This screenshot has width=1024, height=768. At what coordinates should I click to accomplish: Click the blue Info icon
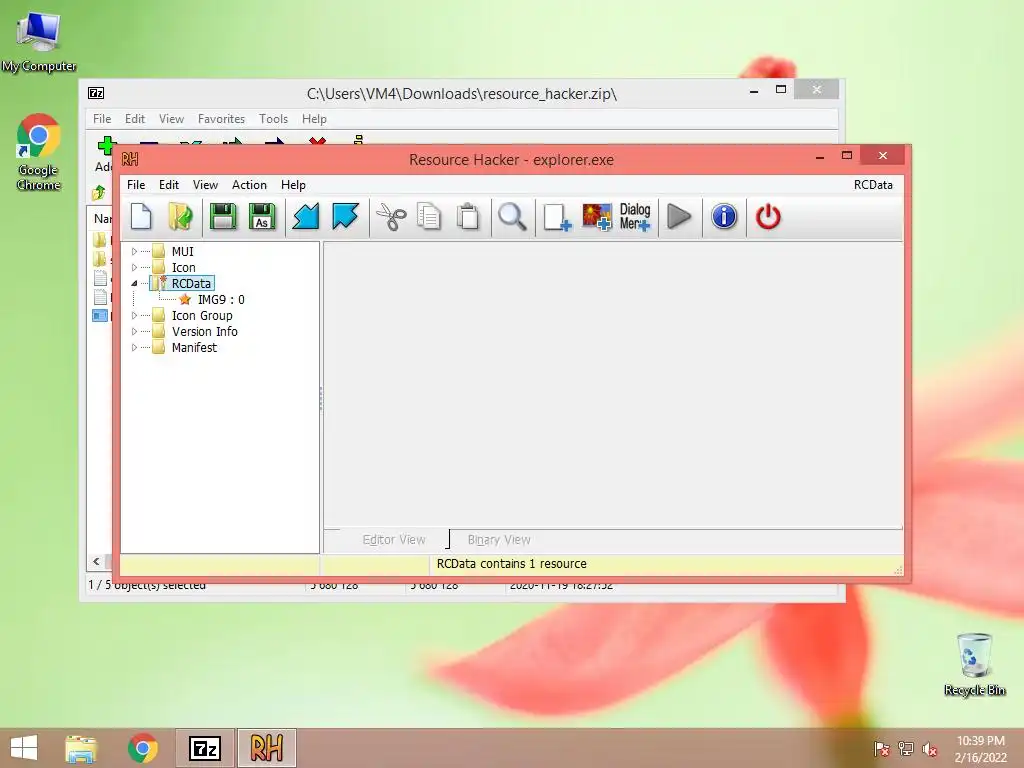(x=724, y=217)
